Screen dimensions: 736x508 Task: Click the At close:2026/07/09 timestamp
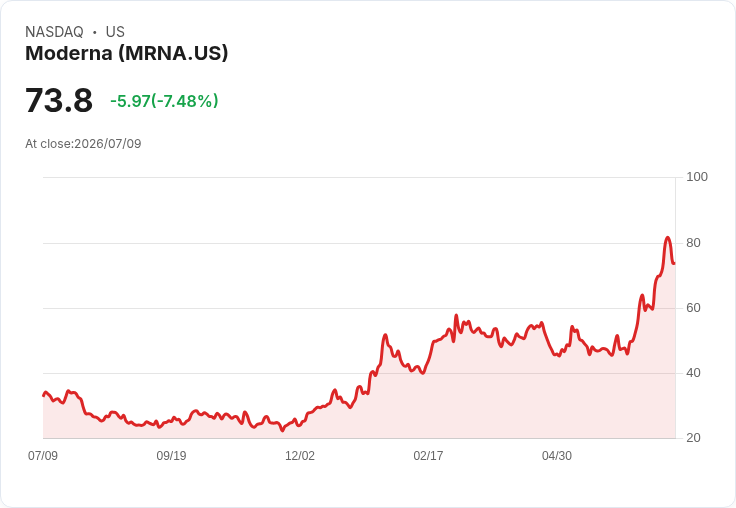pos(83,144)
